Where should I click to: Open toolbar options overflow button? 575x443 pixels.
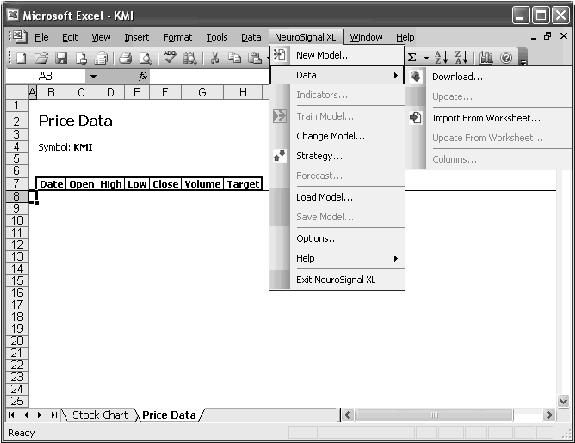tap(524, 58)
